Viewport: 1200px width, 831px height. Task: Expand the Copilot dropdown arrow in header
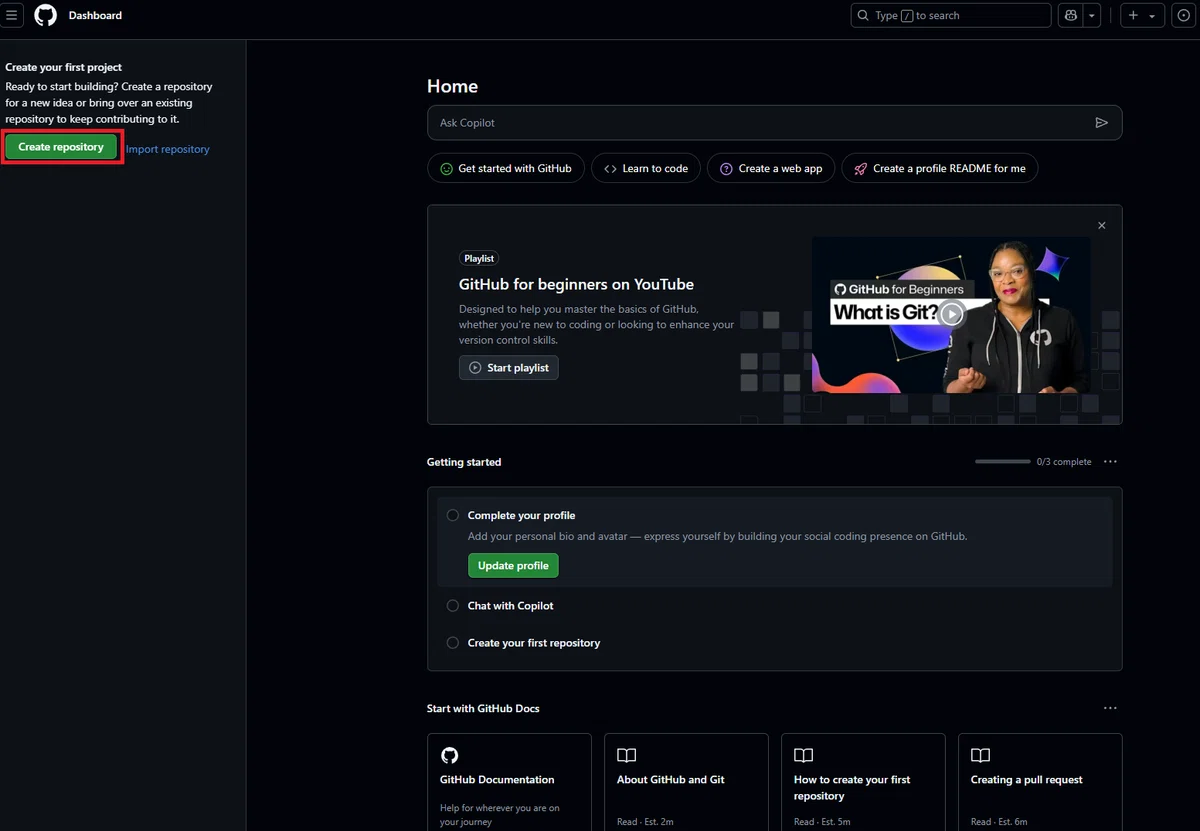click(x=1092, y=15)
